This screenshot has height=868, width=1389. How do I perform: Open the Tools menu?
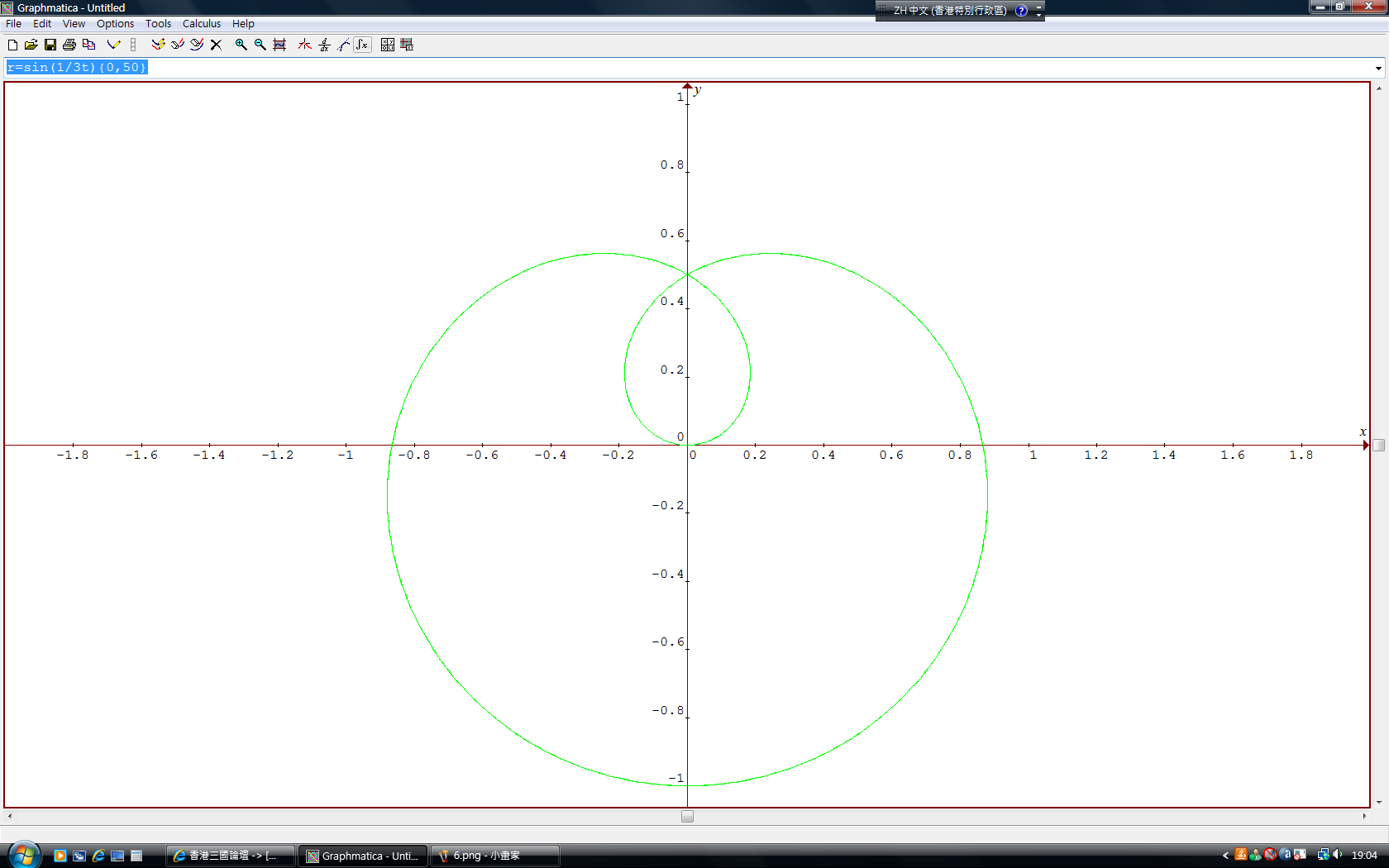pyautogui.click(x=158, y=24)
